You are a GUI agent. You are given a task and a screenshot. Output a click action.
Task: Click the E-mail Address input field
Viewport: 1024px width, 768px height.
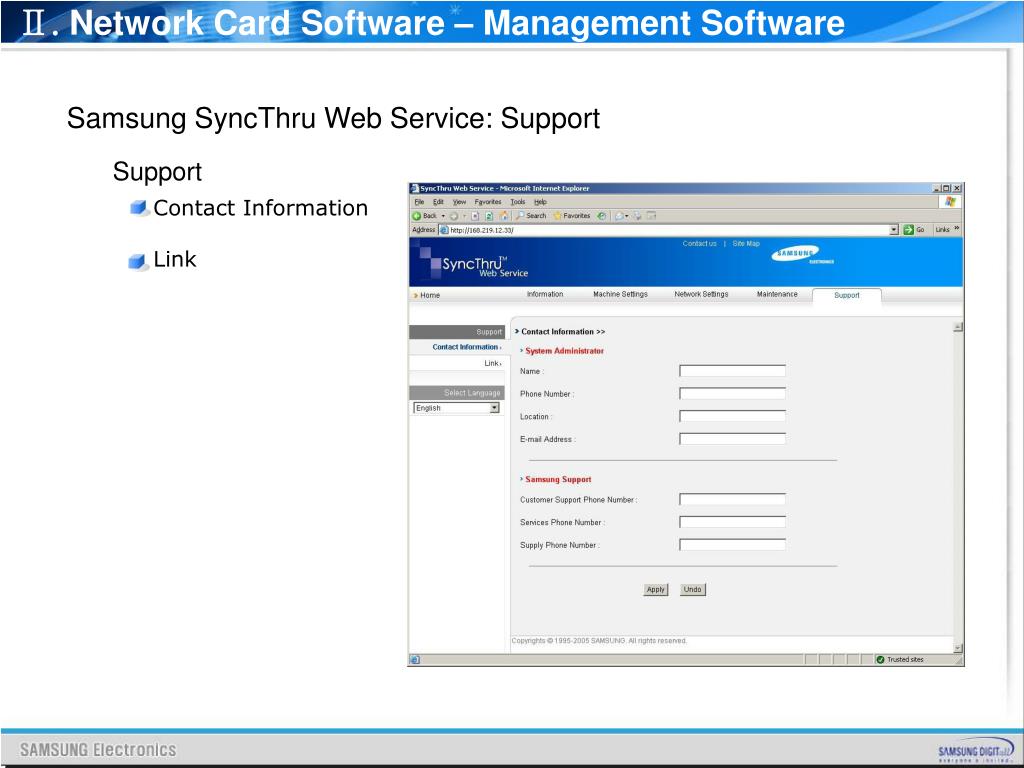click(732, 439)
